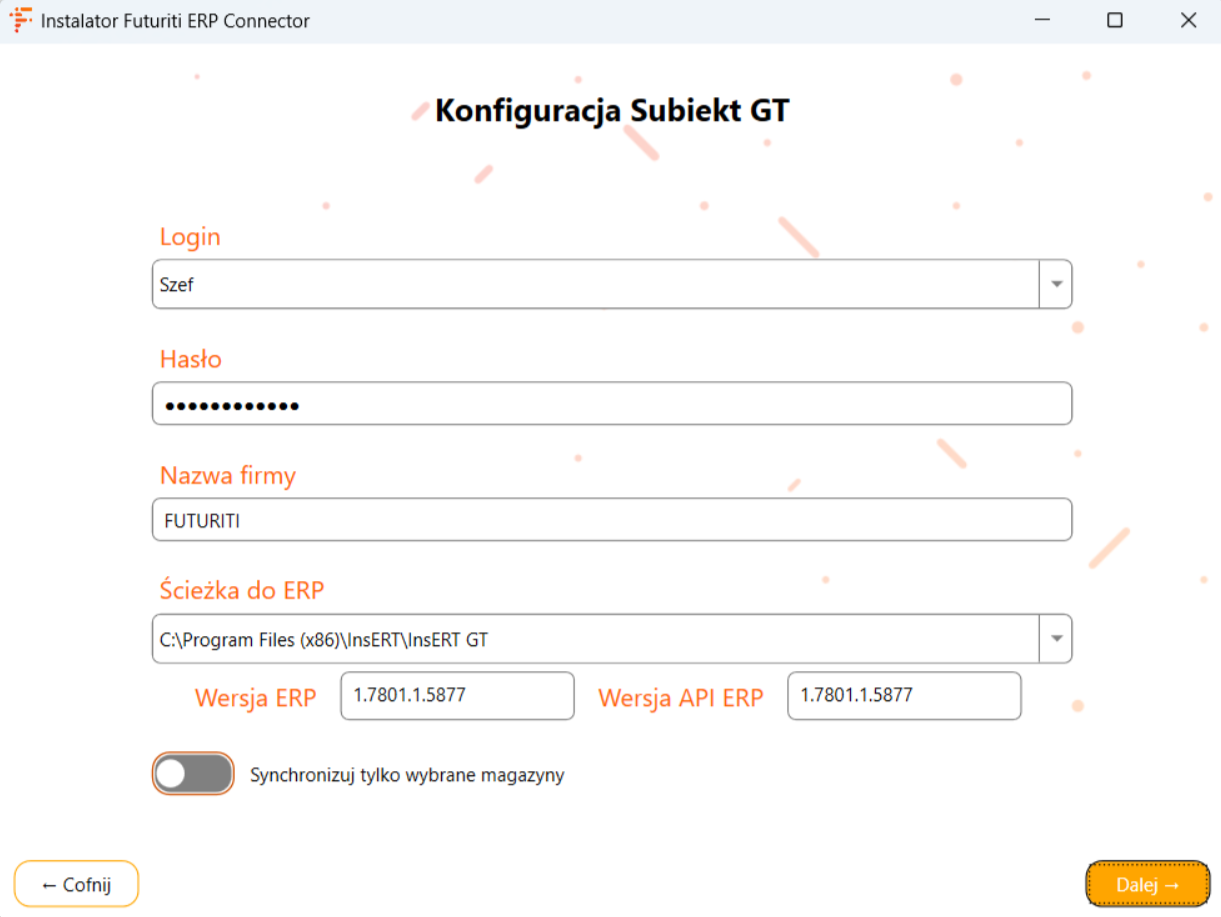
Task: Maximize the installer window
Action: coord(1115,20)
